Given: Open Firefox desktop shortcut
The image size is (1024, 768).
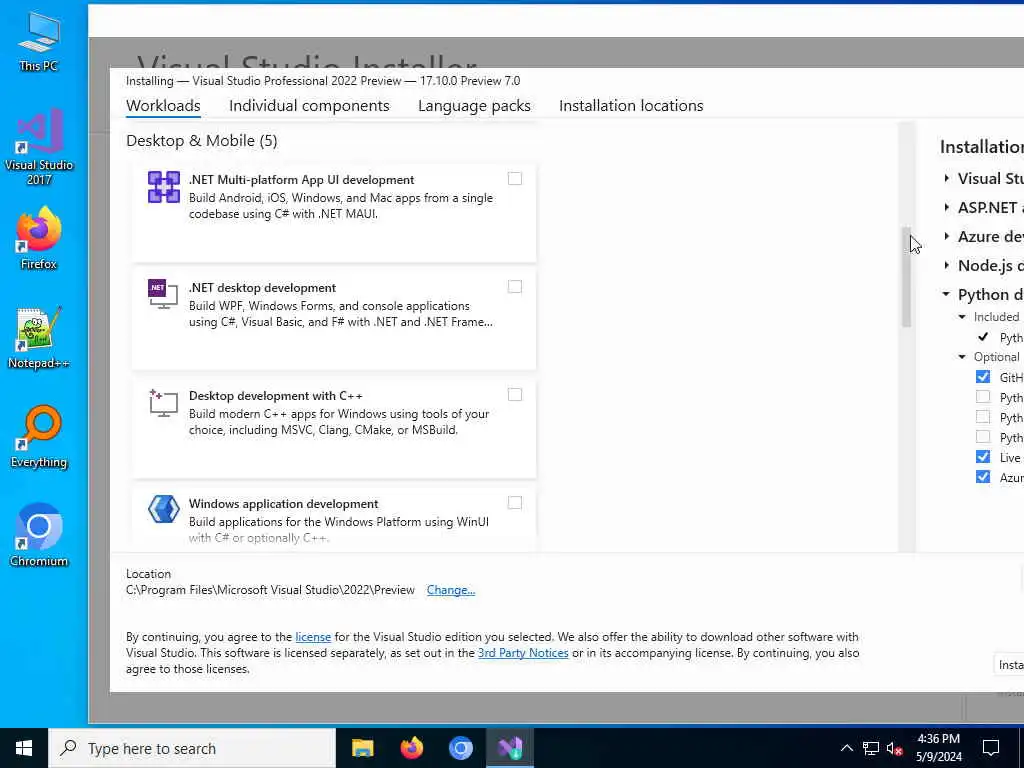Looking at the screenshot, I should pyautogui.click(x=39, y=238).
